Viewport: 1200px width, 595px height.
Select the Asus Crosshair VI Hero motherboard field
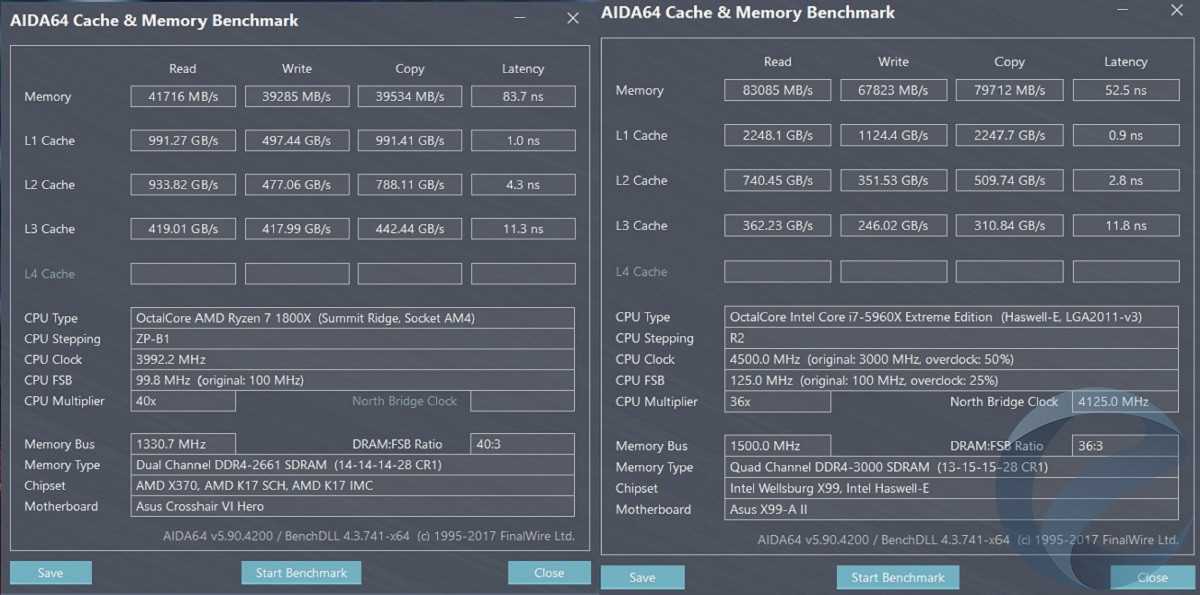[x=353, y=506]
